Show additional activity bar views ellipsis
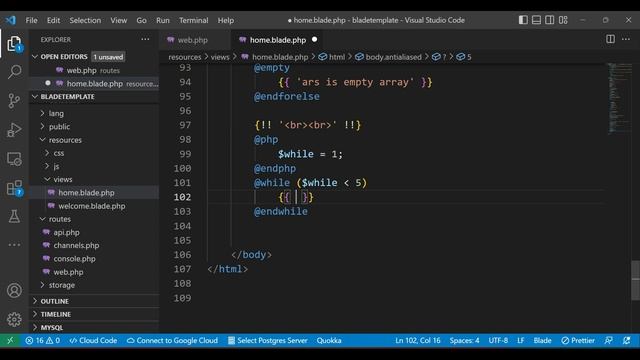The width and height of the screenshot is (640, 360). 14,245
